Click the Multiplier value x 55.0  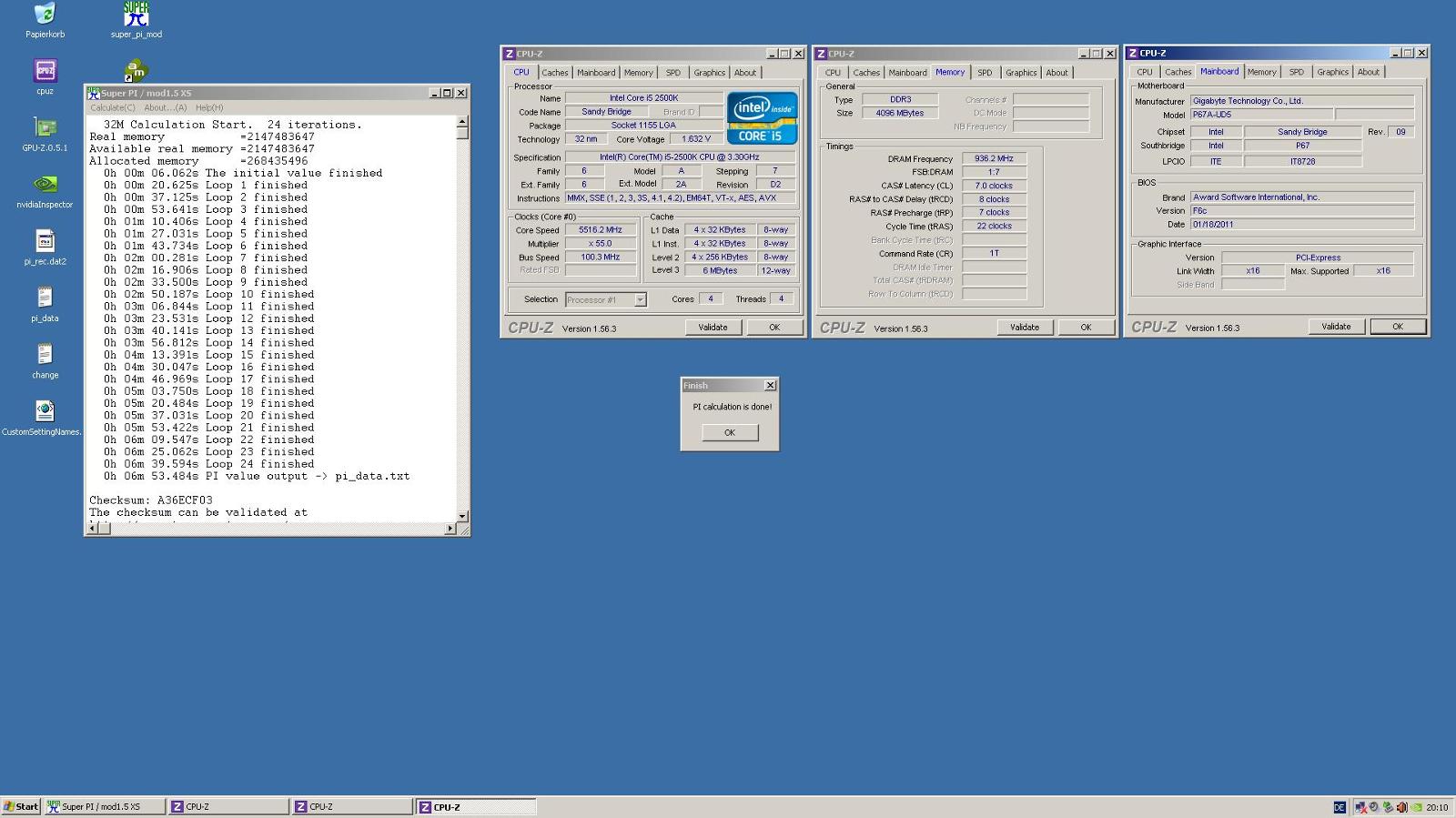601,244
